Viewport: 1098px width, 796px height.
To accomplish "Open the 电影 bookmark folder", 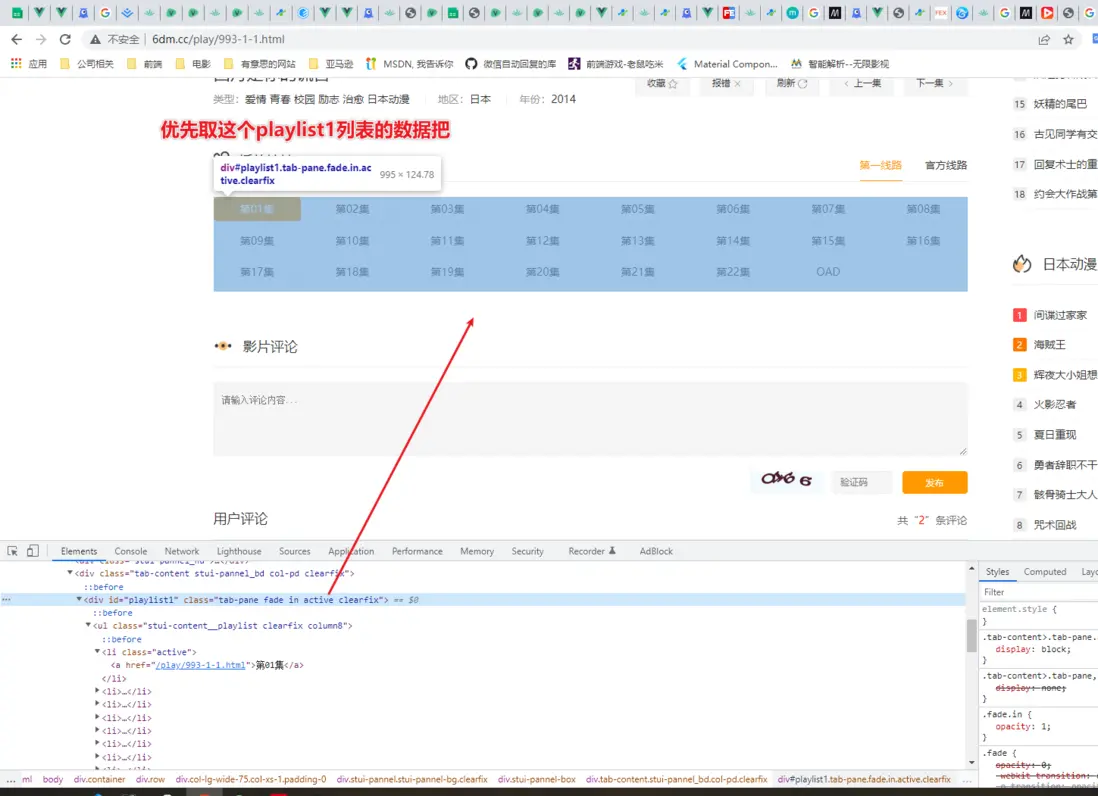I will click(x=193, y=64).
